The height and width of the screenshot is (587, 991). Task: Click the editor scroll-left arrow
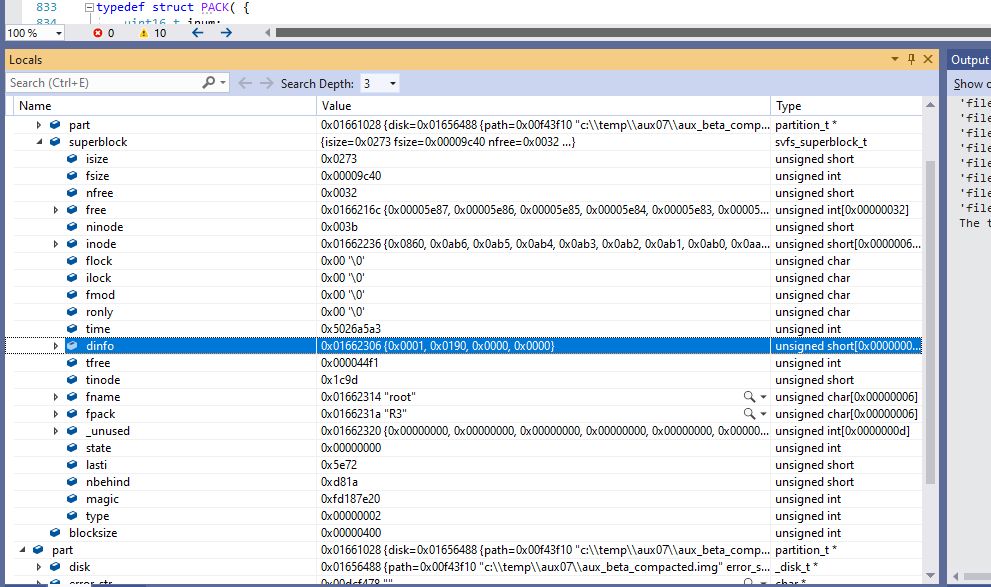pyautogui.click(x=267, y=32)
